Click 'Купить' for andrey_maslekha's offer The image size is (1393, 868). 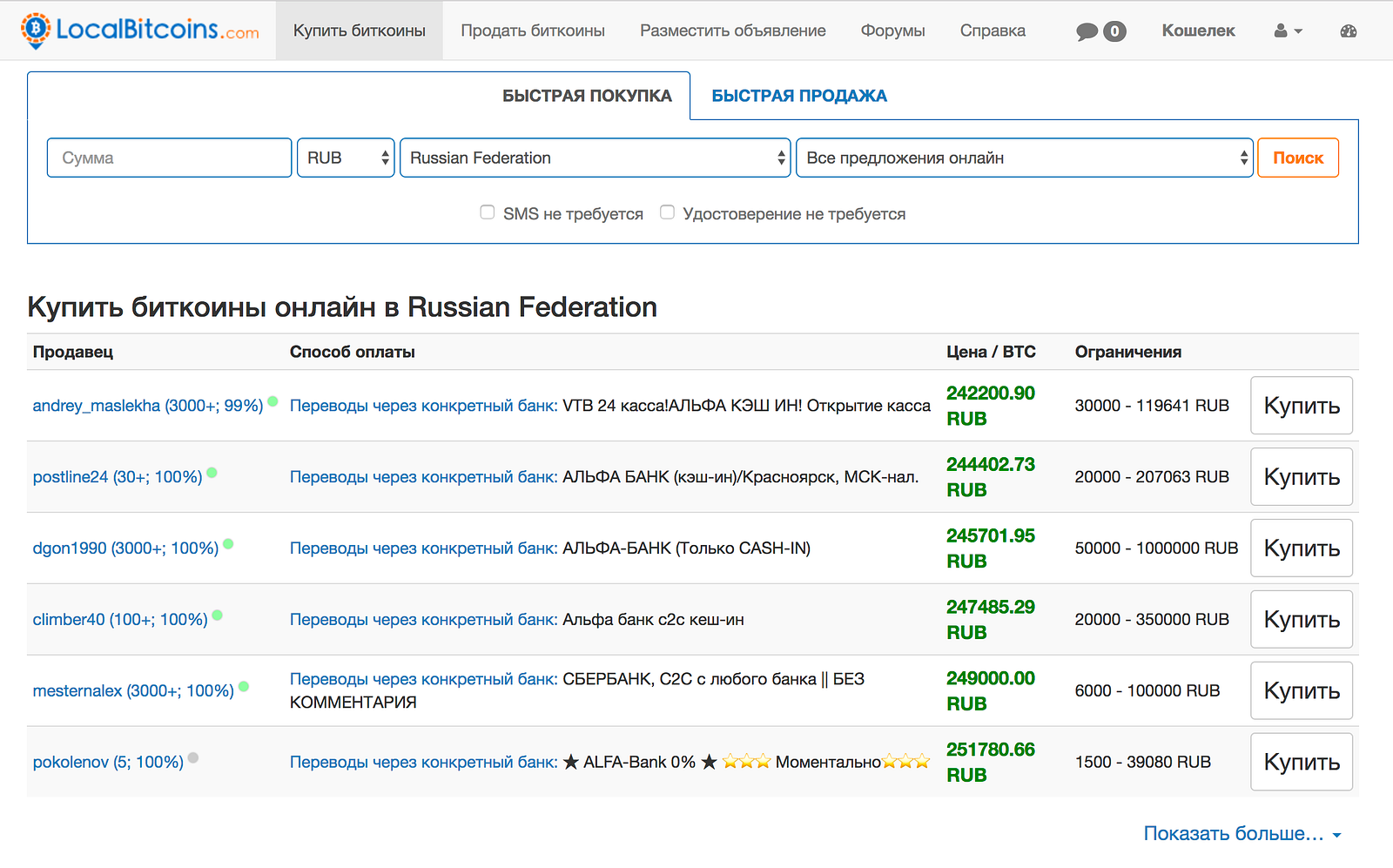click(x=1302, y=406)
